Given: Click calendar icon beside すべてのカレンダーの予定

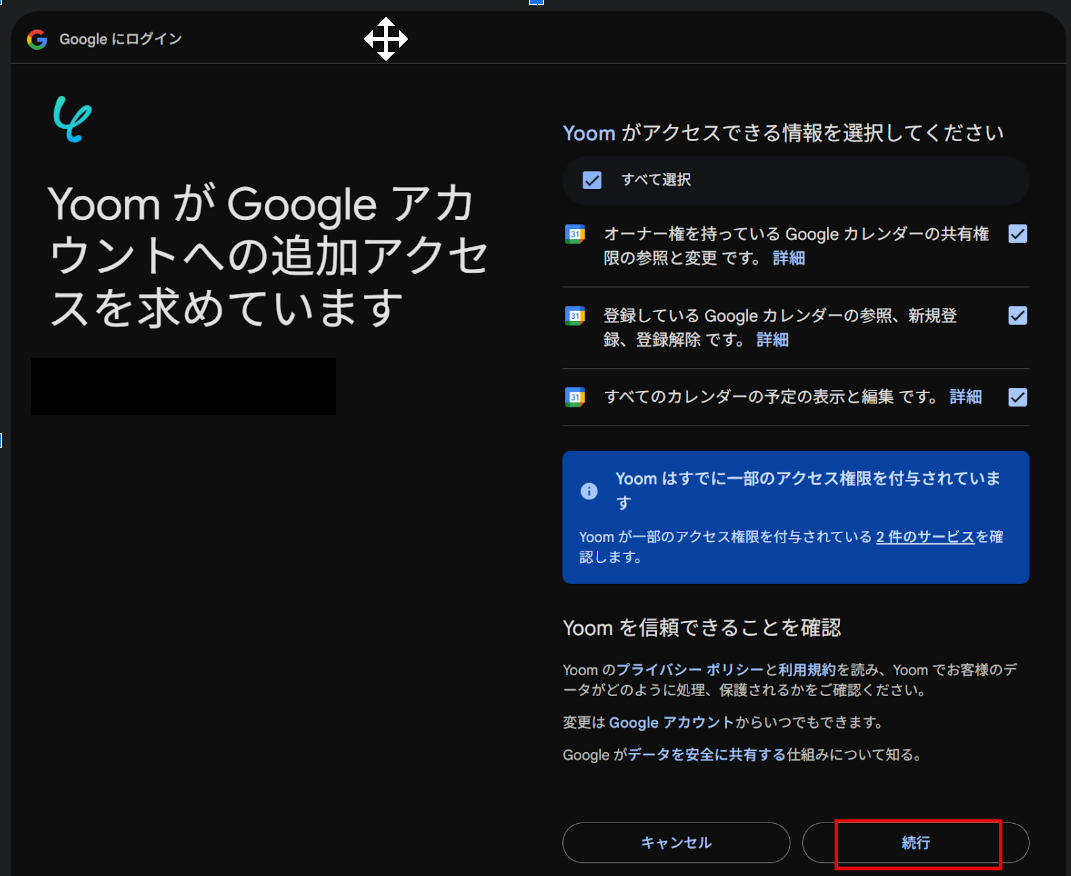Looking at the screenshot, I should (x=575, y=397).
